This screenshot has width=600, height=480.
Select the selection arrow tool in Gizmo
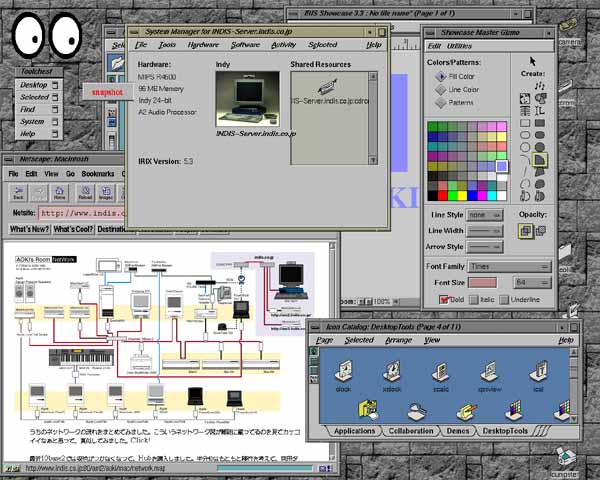(533, 61)
